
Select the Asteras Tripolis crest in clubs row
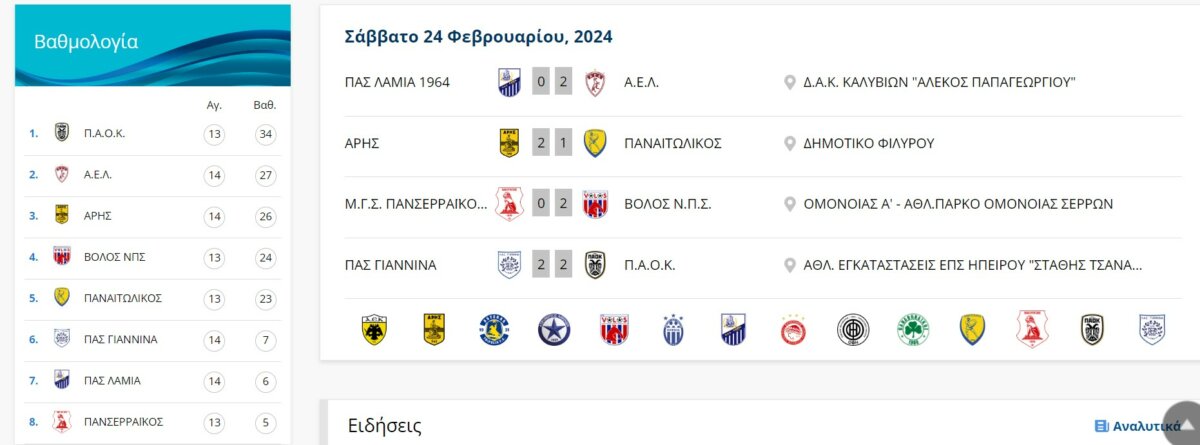494,330
